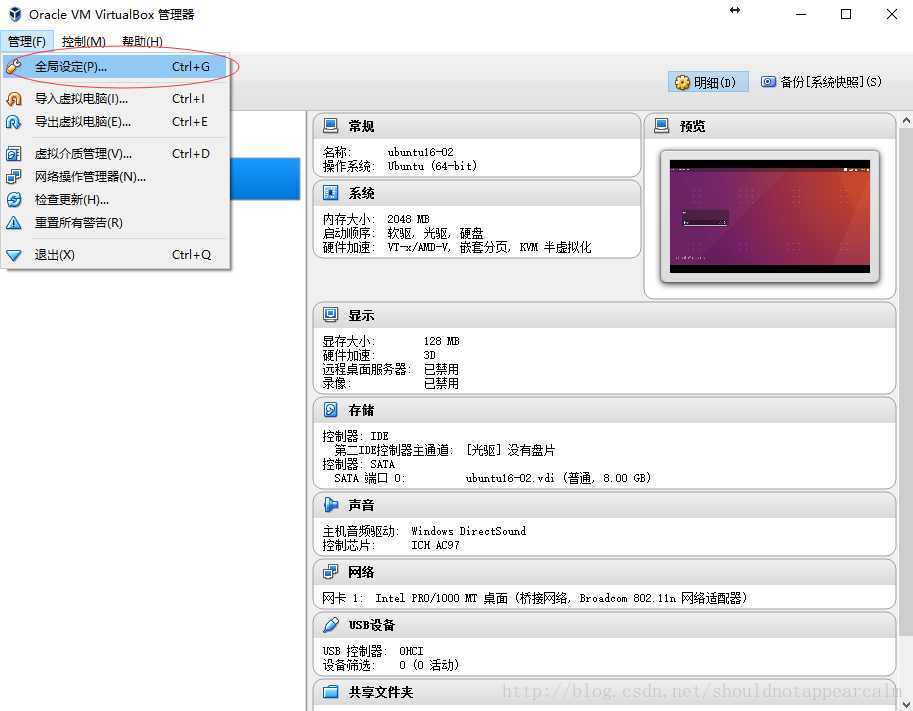Screen dimensions: 913x711
Task: Open the USB设备 section title
Action: 371,625
